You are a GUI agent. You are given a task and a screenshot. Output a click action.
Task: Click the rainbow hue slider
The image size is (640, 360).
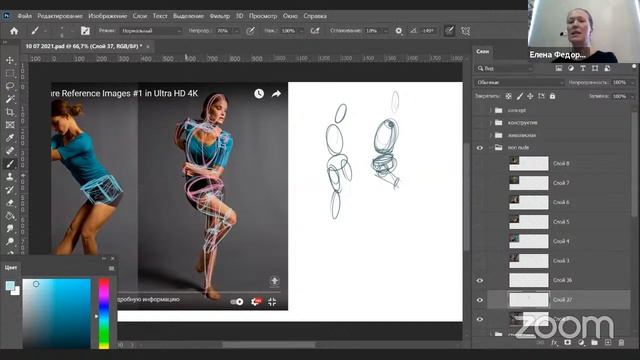pyautogui.click(x=104, y=313)
